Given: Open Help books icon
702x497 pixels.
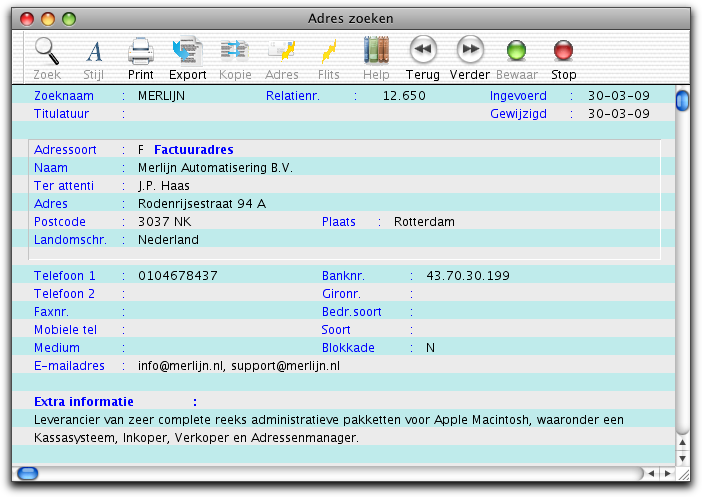Looking at the screenshot, I should 376,50.
